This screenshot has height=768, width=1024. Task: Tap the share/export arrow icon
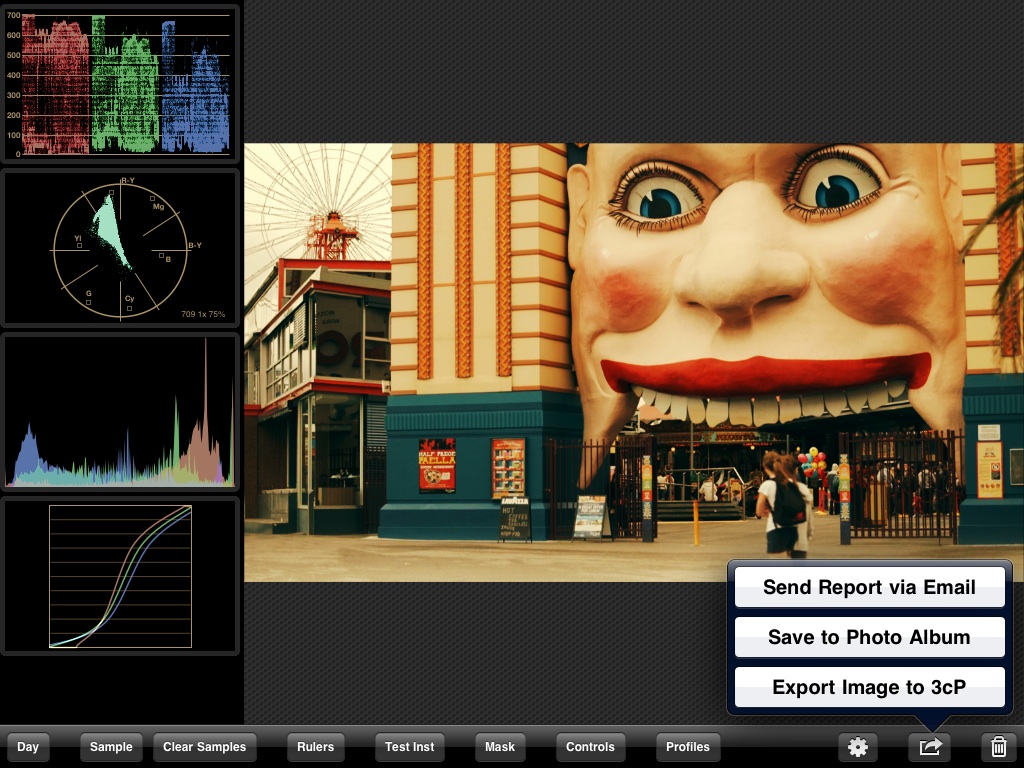click(931, 746)
